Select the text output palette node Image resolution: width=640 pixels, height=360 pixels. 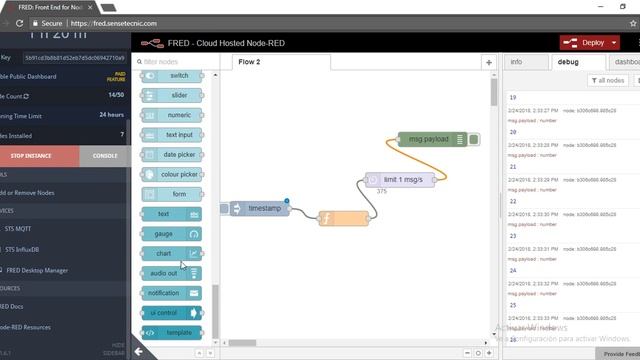point(171,214)
